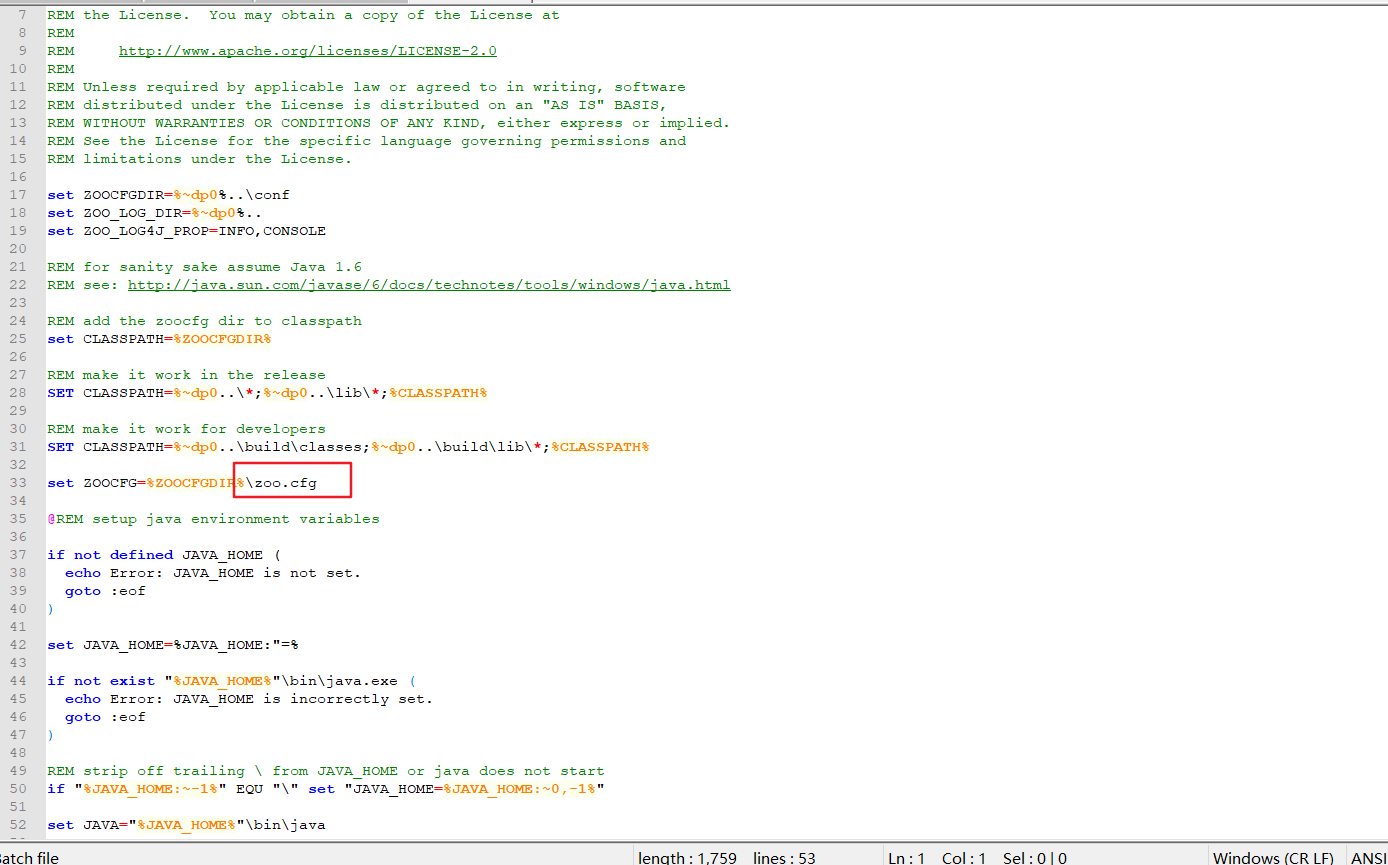Screen dimensions: 1388x865
Task: Click the Batch file language label
Action: (x=30, y=857)
